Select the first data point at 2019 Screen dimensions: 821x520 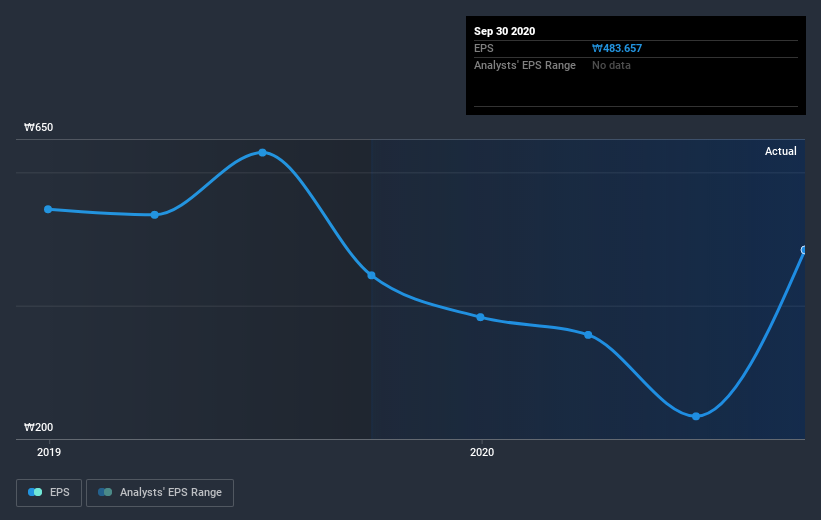coord(48,209)
